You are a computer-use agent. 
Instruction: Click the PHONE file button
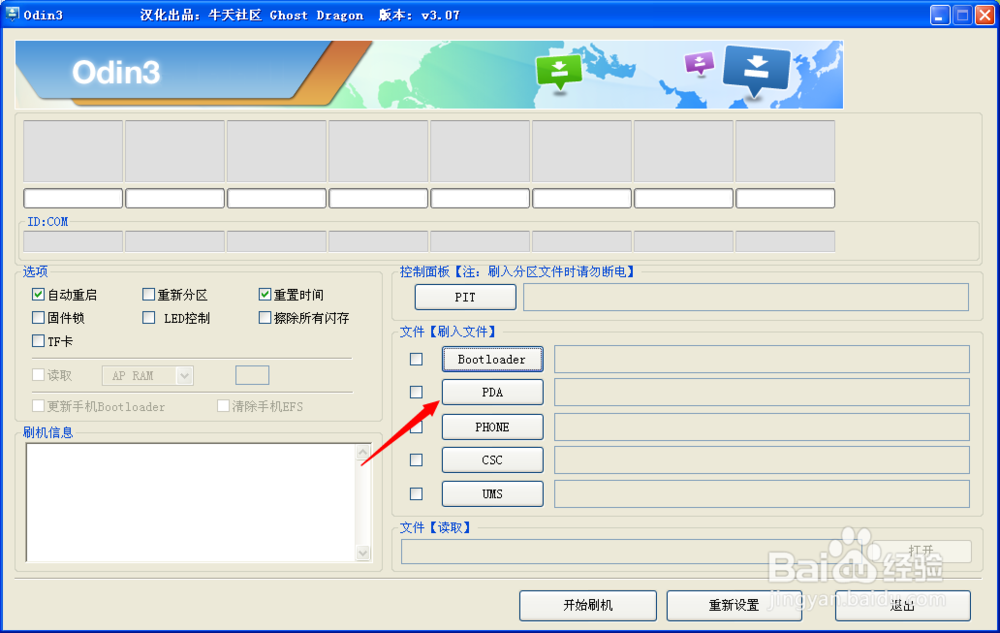pos(492,427)
